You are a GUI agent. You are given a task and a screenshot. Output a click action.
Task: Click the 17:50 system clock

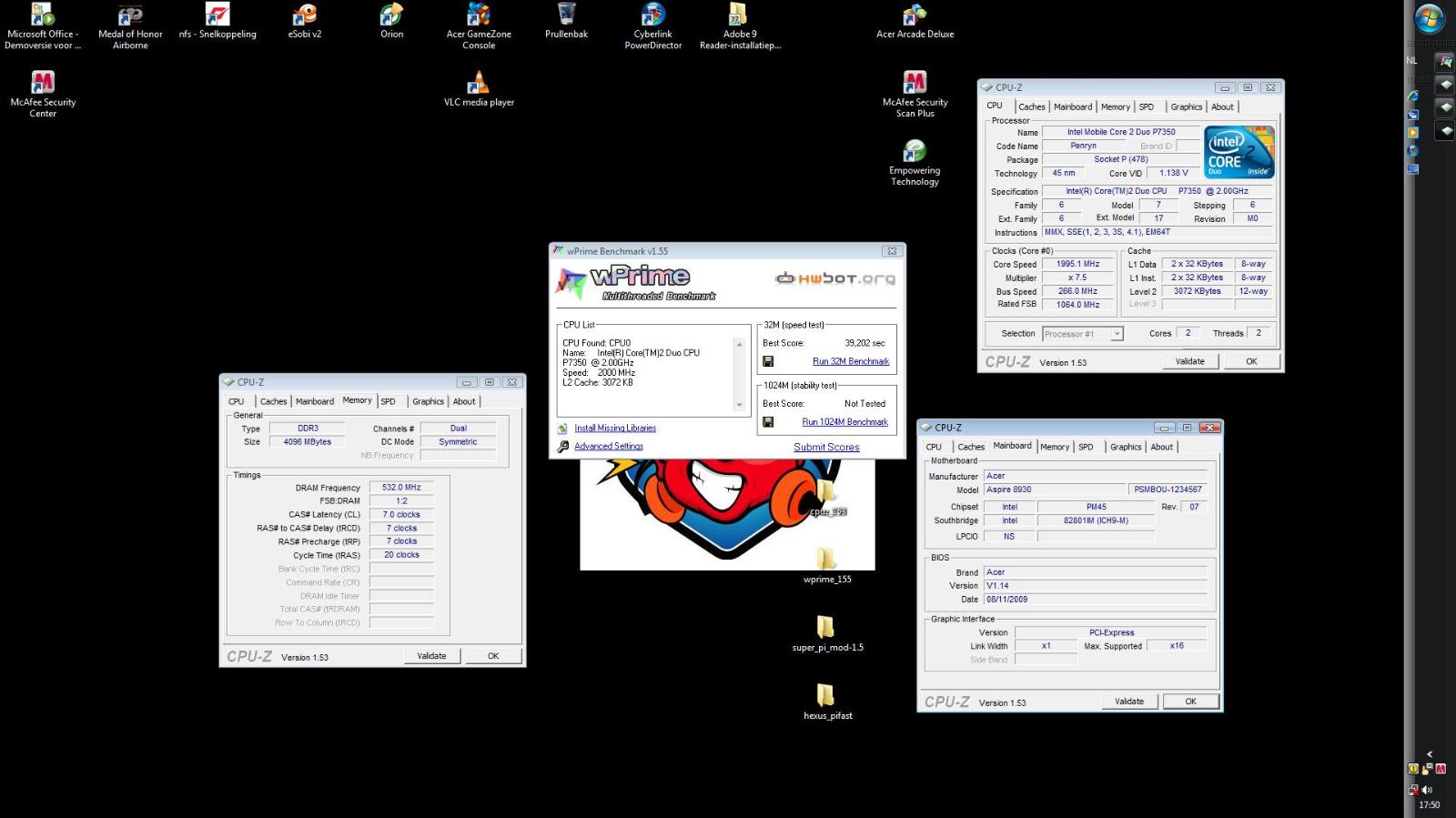pyautogui.click(x=1430, y=805)
